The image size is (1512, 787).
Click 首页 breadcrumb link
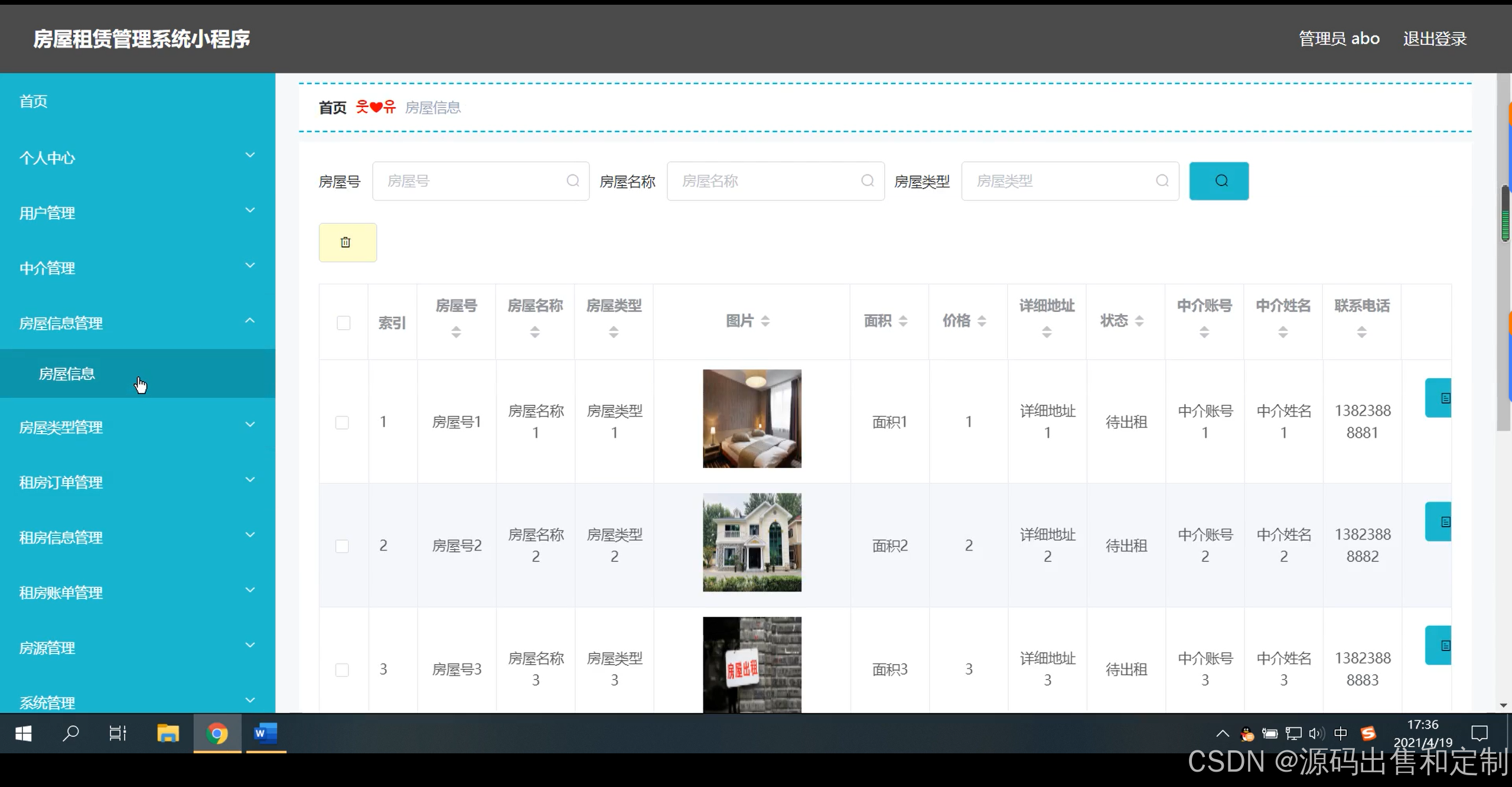pyautogui.click(x=333, y=108)
